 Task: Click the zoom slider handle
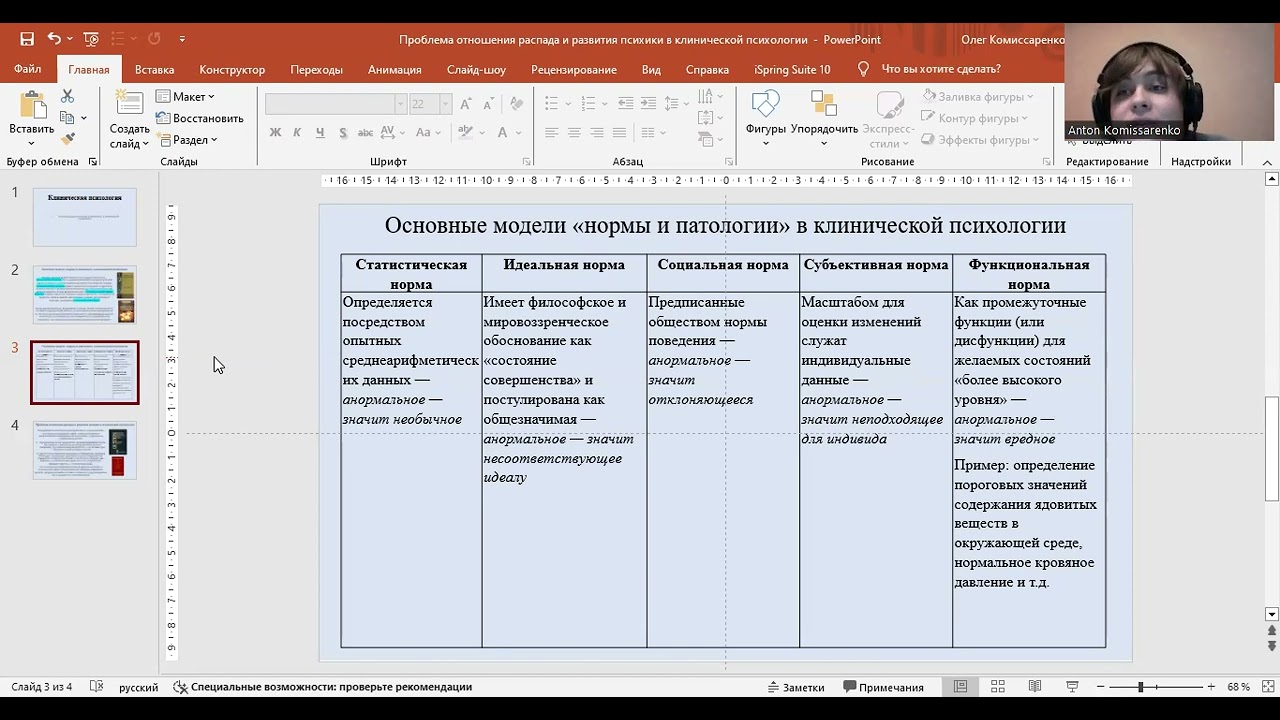pyautogui.click(x=1140, y=687)
